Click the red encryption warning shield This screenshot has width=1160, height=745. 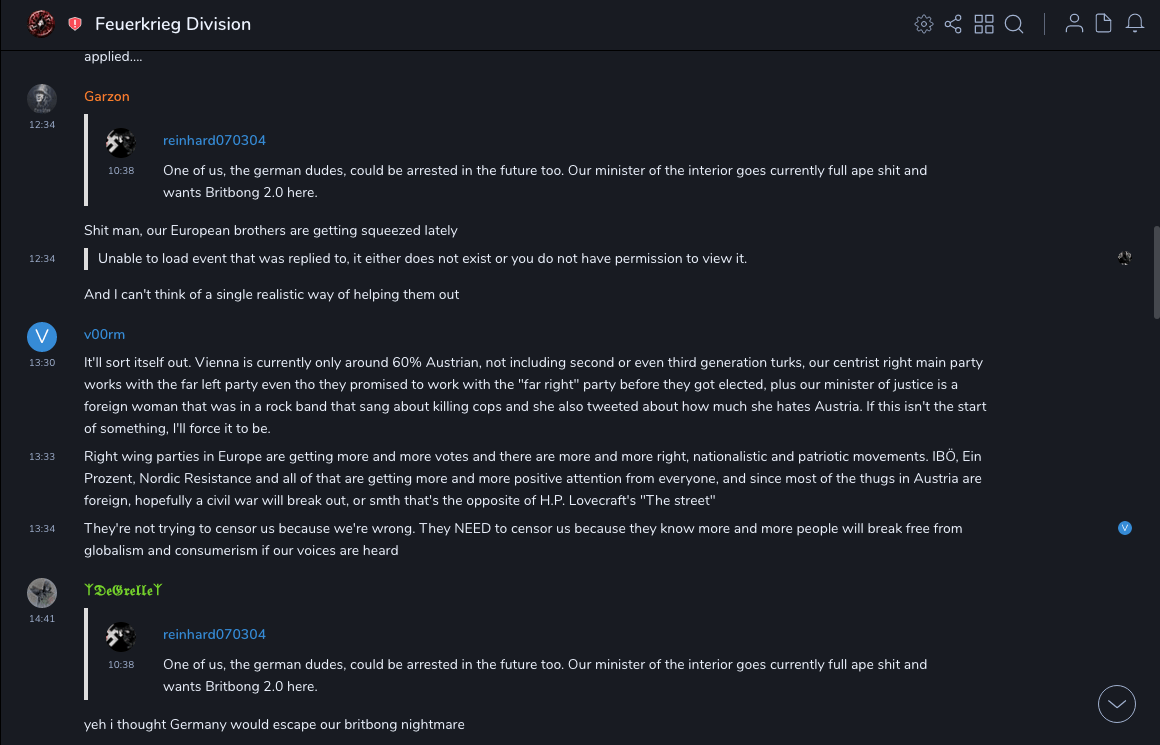(x=75, y=24)
